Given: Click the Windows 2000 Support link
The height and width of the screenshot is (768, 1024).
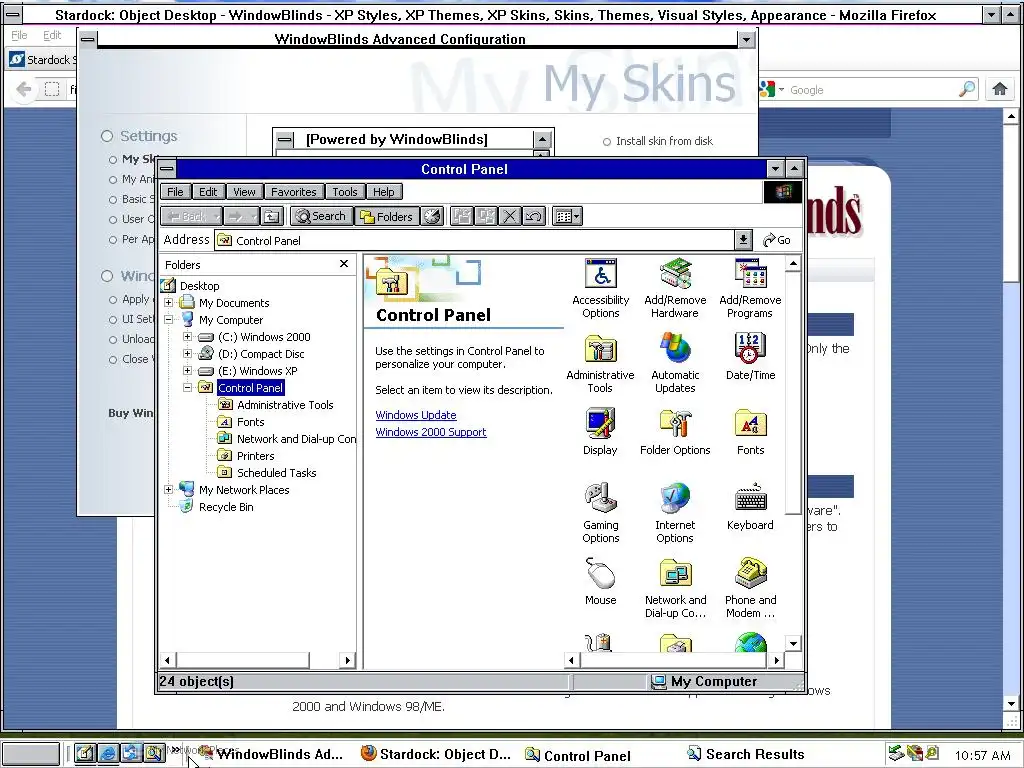Looking at the screenshot, I should coord(431,432).
